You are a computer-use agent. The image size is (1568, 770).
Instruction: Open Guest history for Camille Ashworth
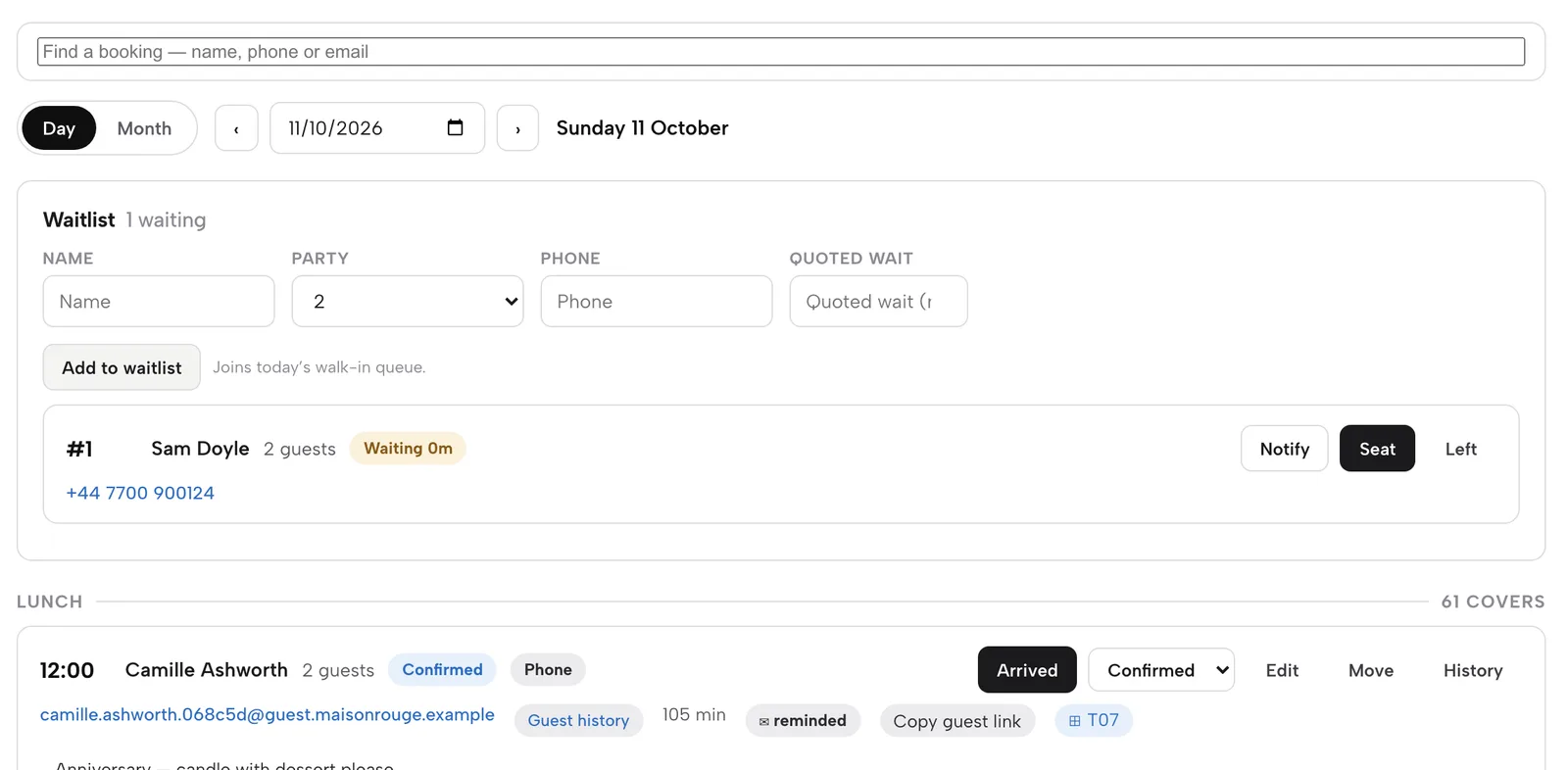point(578,720)
